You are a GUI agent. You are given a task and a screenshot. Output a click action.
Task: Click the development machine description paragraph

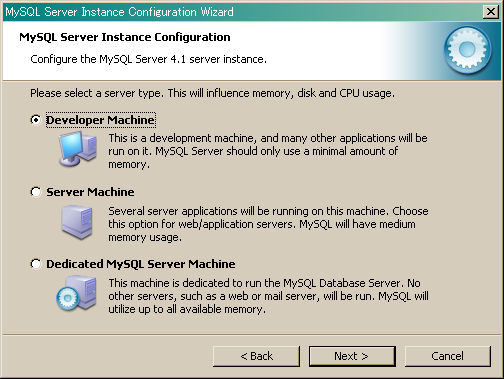pos(268,151)
